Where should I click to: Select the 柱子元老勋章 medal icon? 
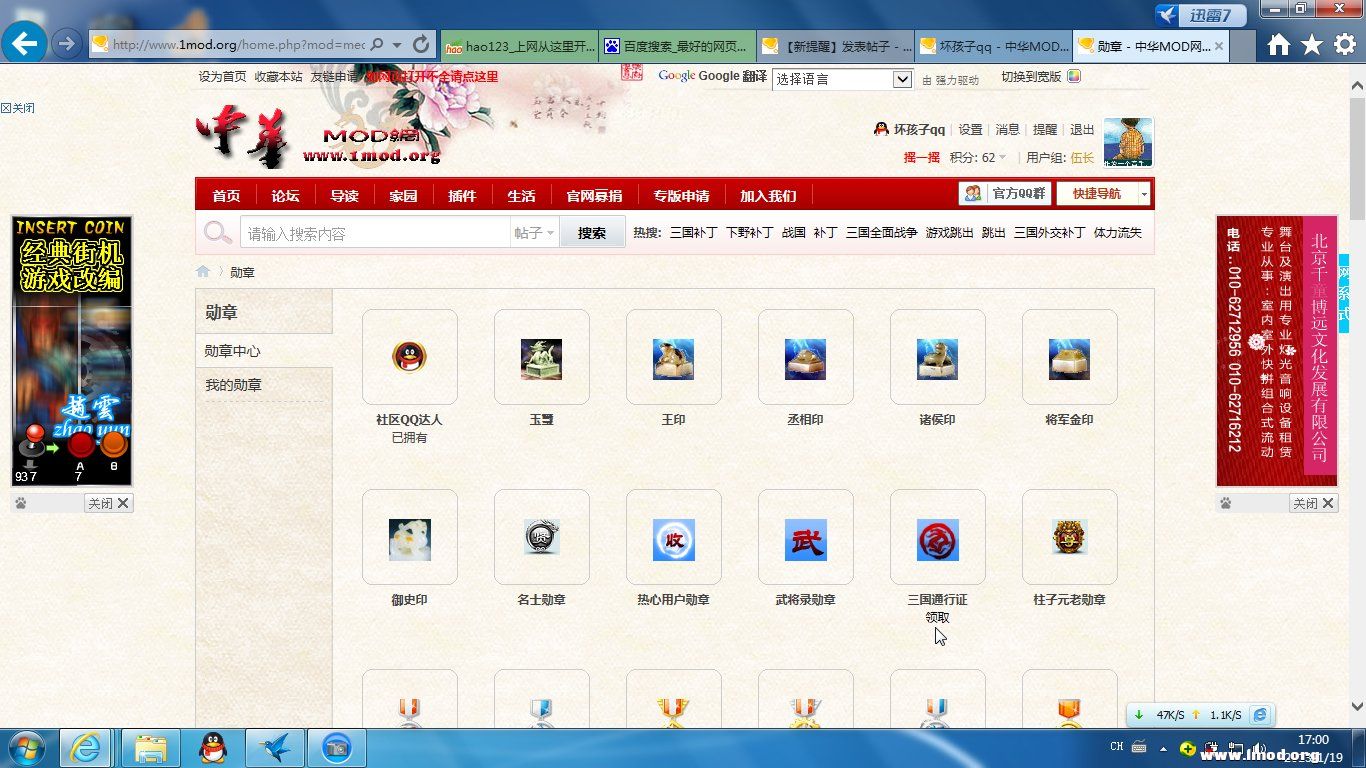tap(1069, 538)
